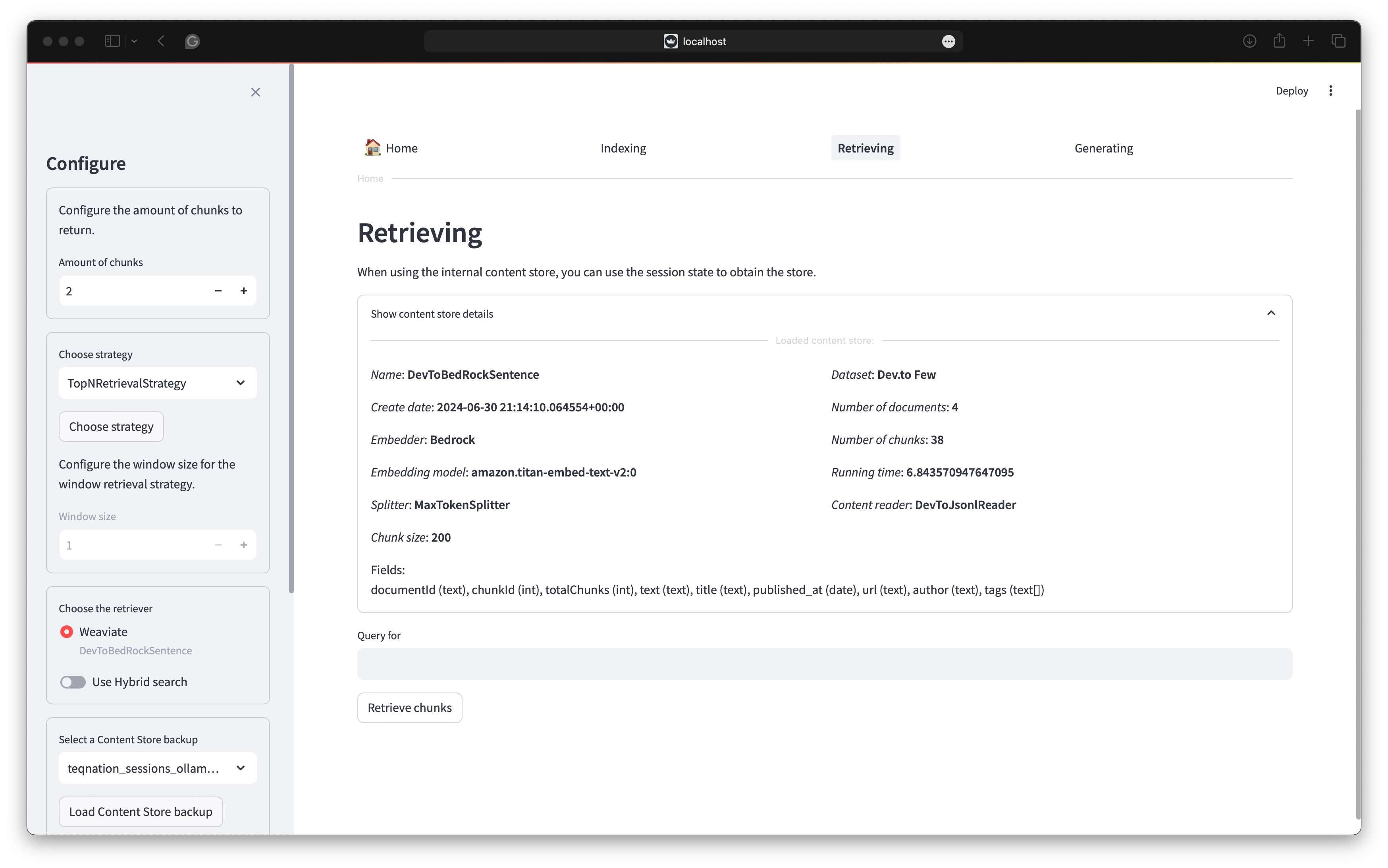
Task: Show the browser tab overview
Action: pos(1338,41)
